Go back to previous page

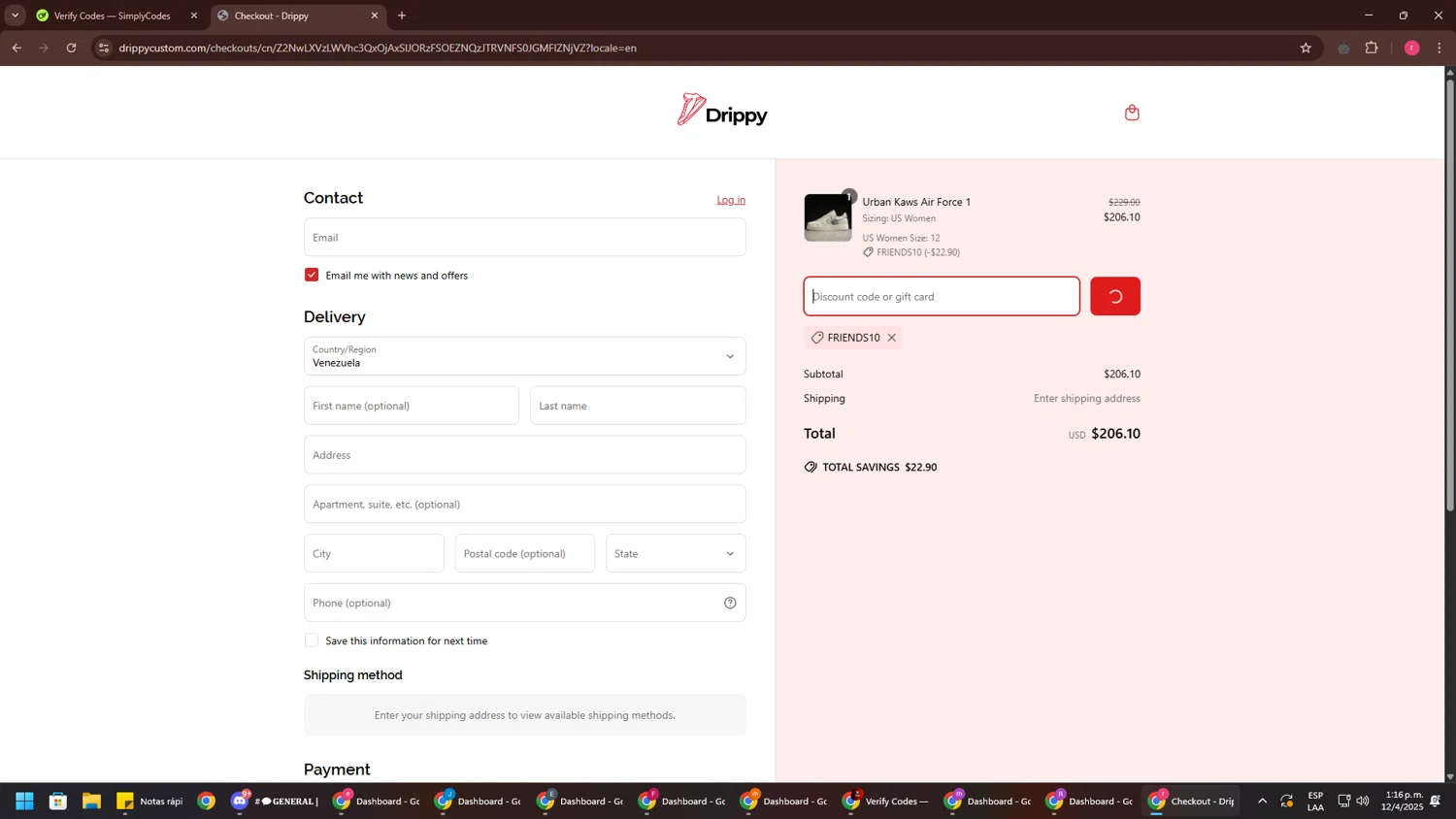click(x=17, y=48)
